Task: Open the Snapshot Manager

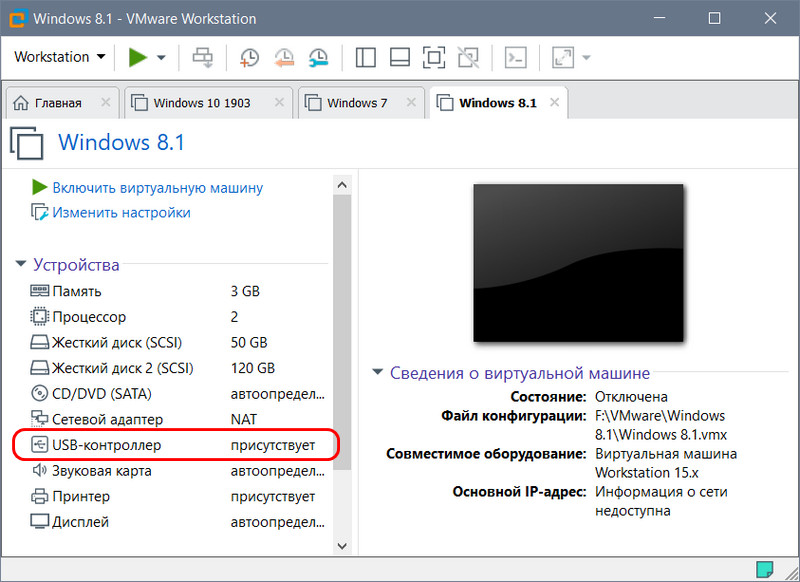Action: click(318, 57)
